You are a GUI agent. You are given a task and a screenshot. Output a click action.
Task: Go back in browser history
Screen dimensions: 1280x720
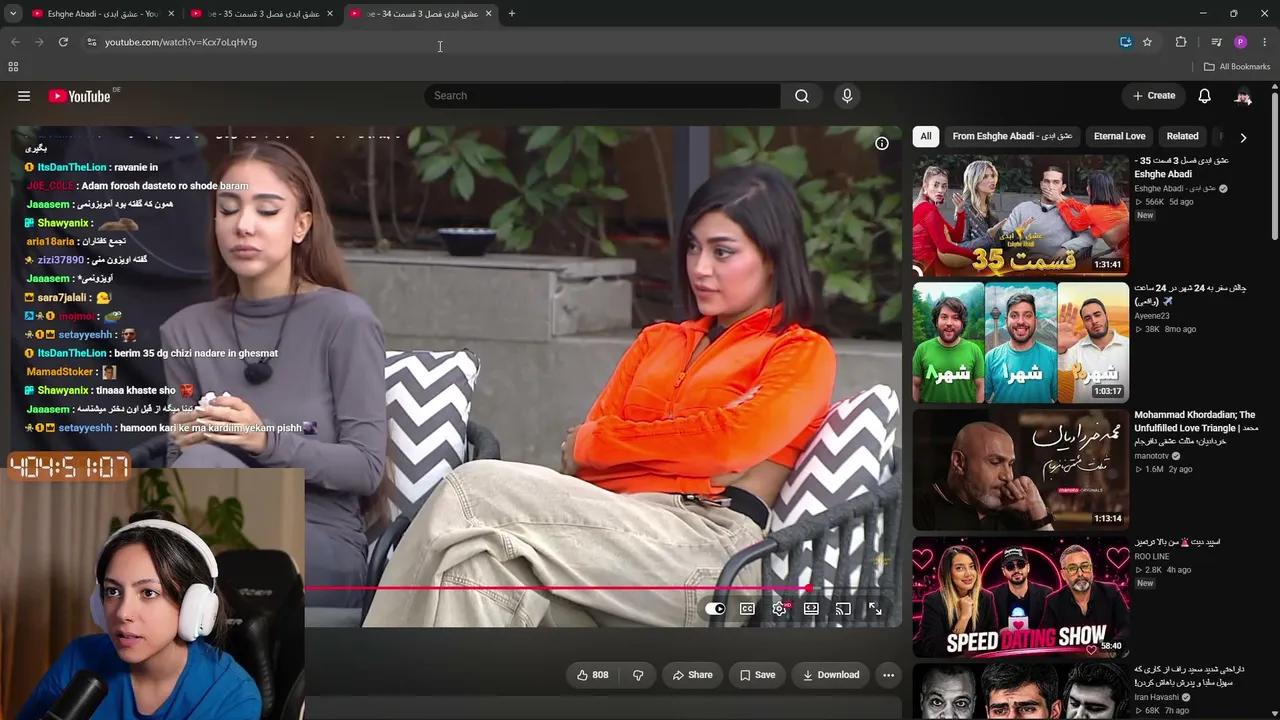(x=15, y=42)
